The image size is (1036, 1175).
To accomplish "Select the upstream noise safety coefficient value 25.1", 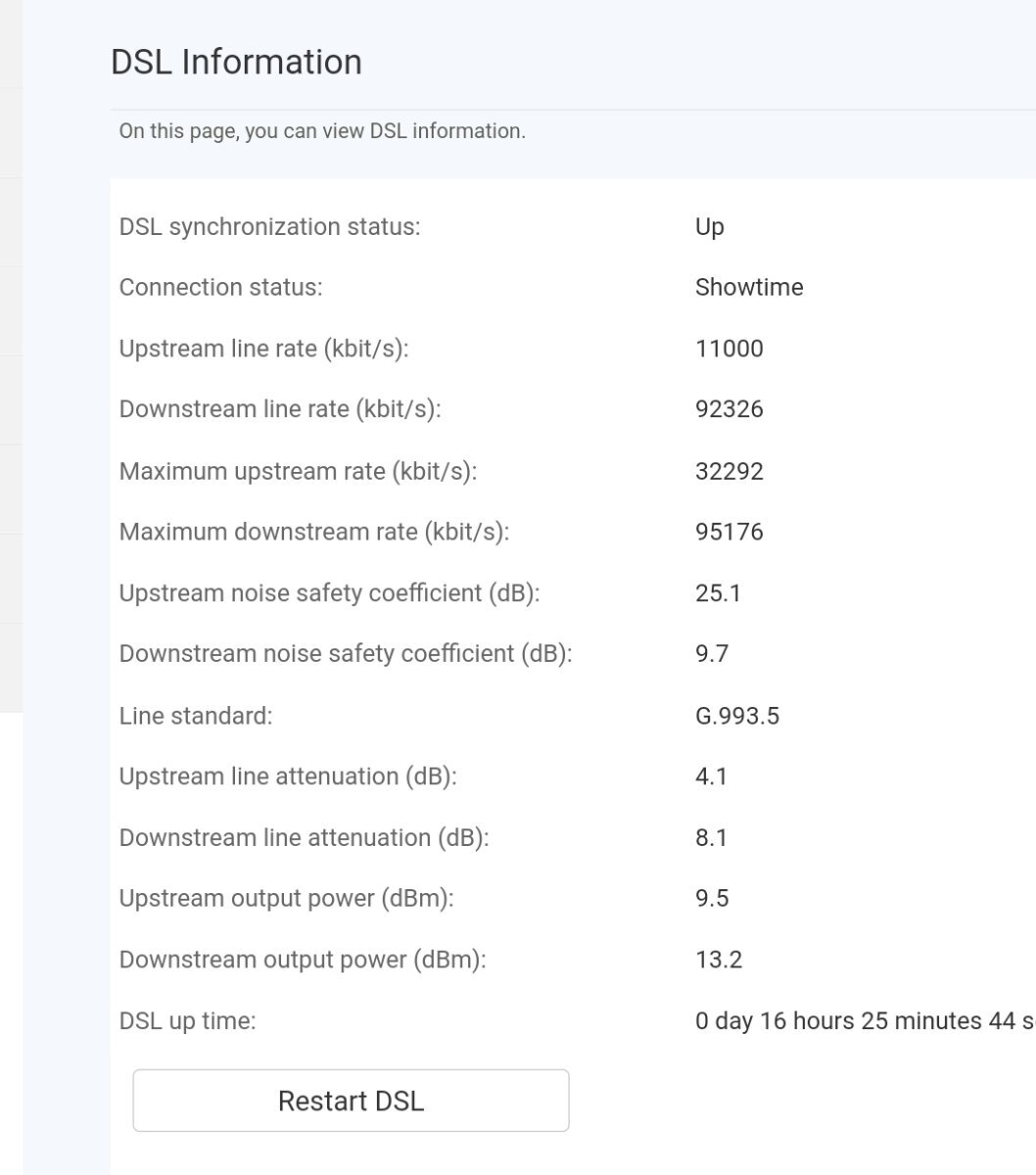I will pyautogui.click(x=718, y=592).
